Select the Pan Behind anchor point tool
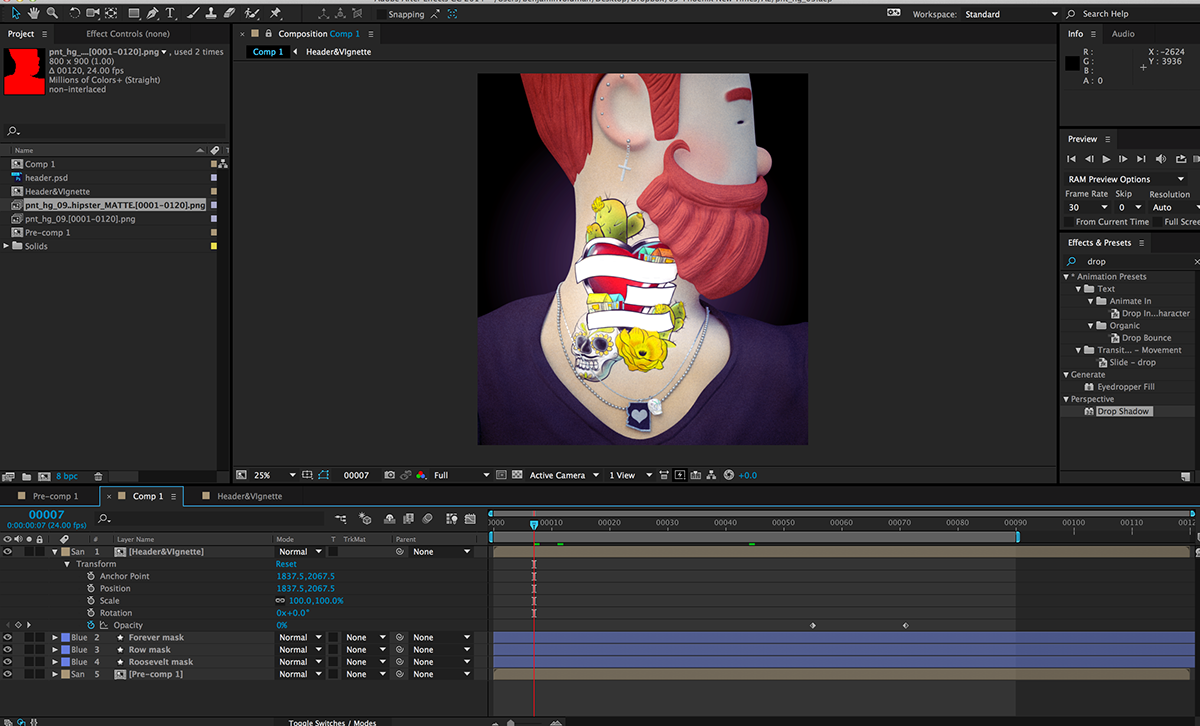This screenshot has width=1200, height=726. click(111, 14)
